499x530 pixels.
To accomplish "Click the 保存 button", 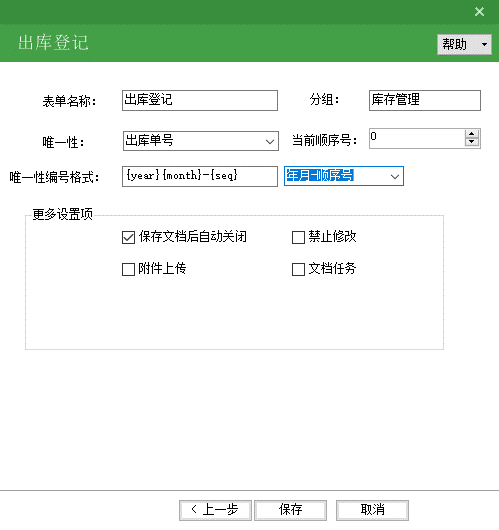I will (x=290, y=510).
